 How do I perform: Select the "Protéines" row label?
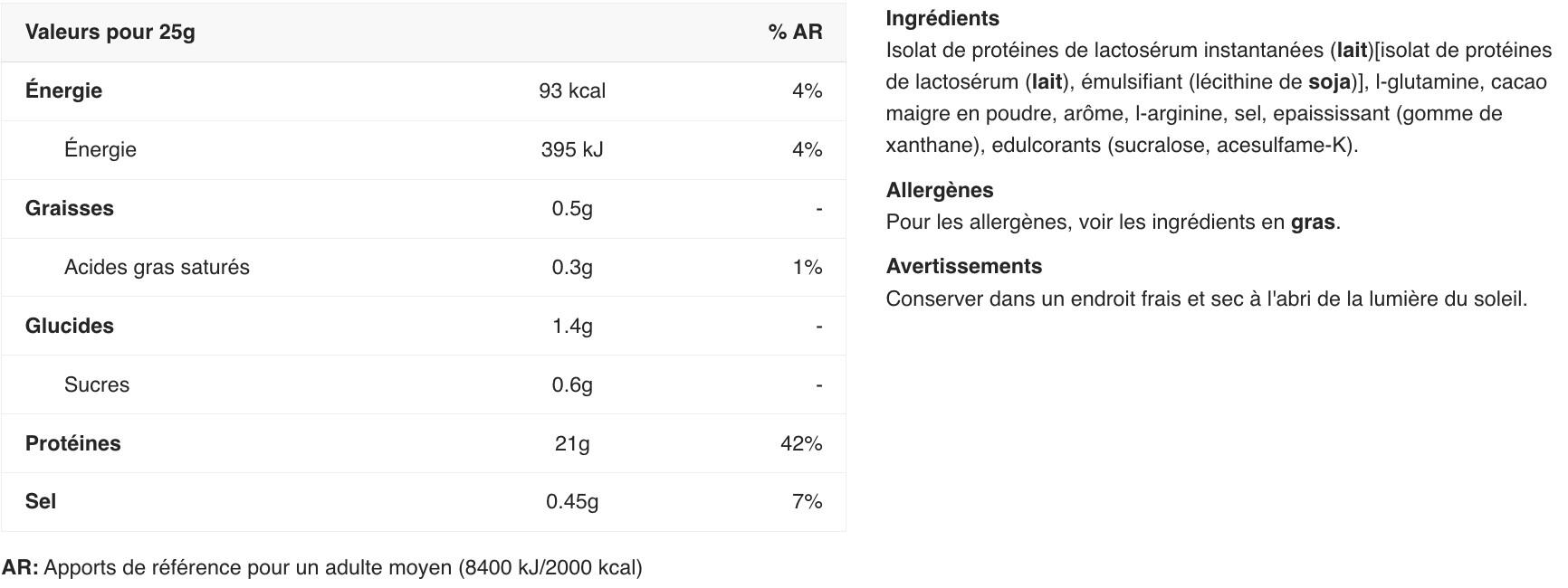tap(72, 443)
